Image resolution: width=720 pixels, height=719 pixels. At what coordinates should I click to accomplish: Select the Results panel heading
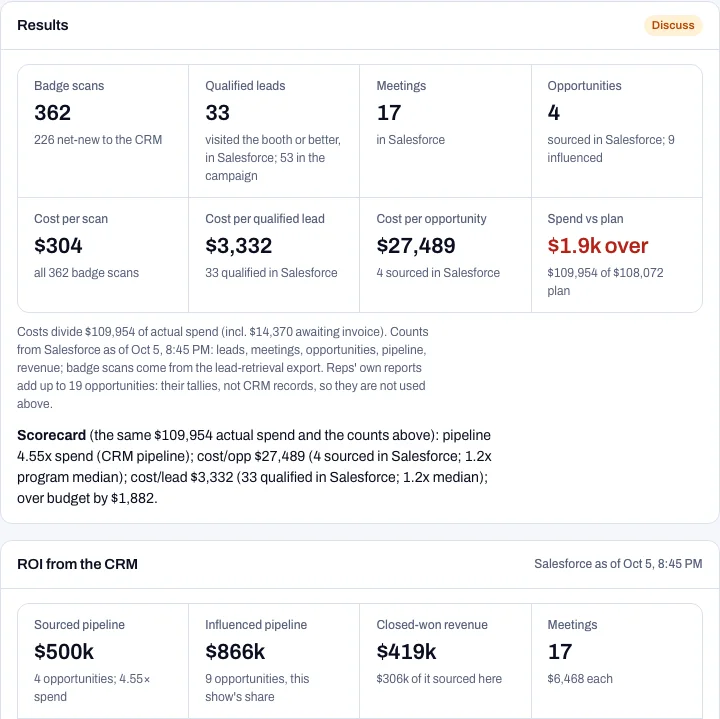pos(43,25)
